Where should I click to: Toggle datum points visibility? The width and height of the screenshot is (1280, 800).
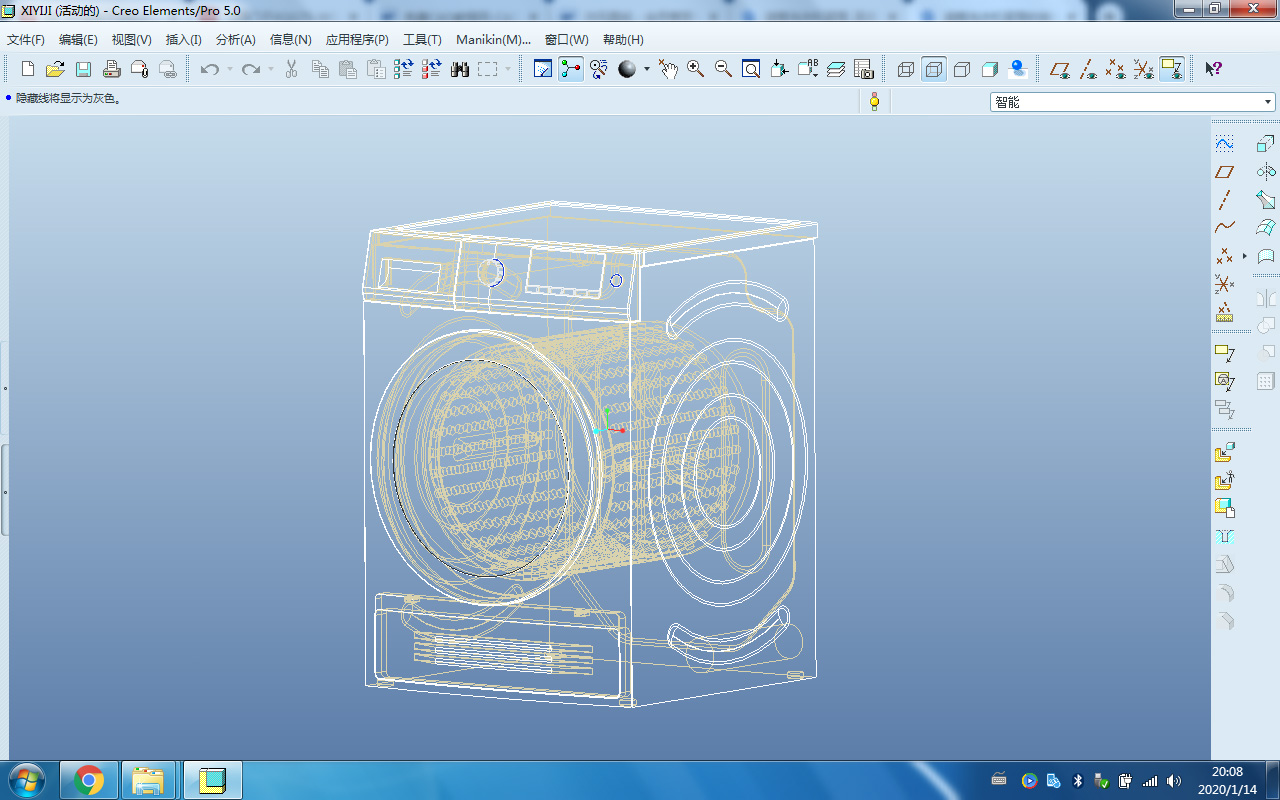tap(1116, 69)
